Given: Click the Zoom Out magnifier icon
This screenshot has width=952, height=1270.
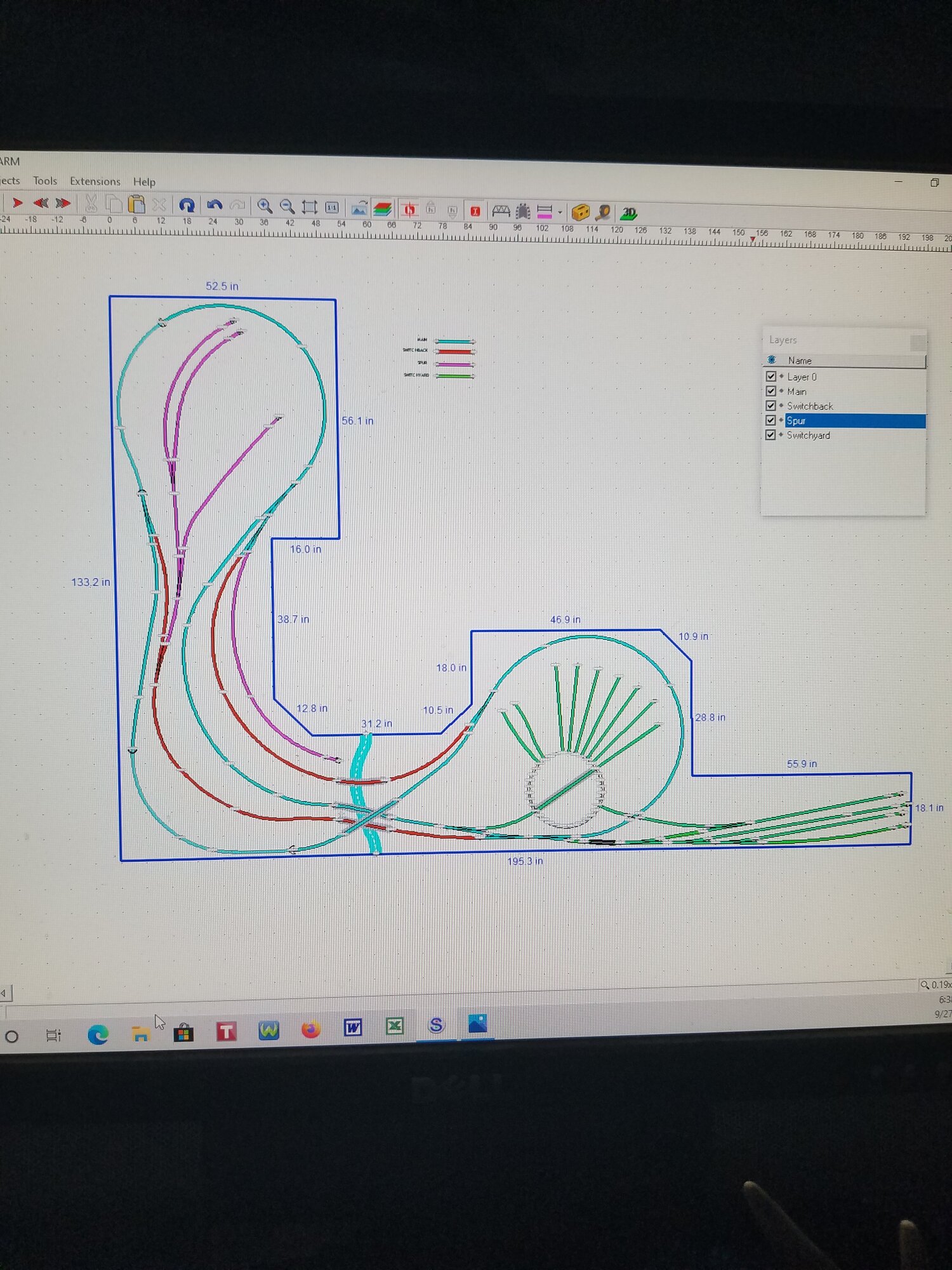Looking at the screenshot, I should [287, 206].
